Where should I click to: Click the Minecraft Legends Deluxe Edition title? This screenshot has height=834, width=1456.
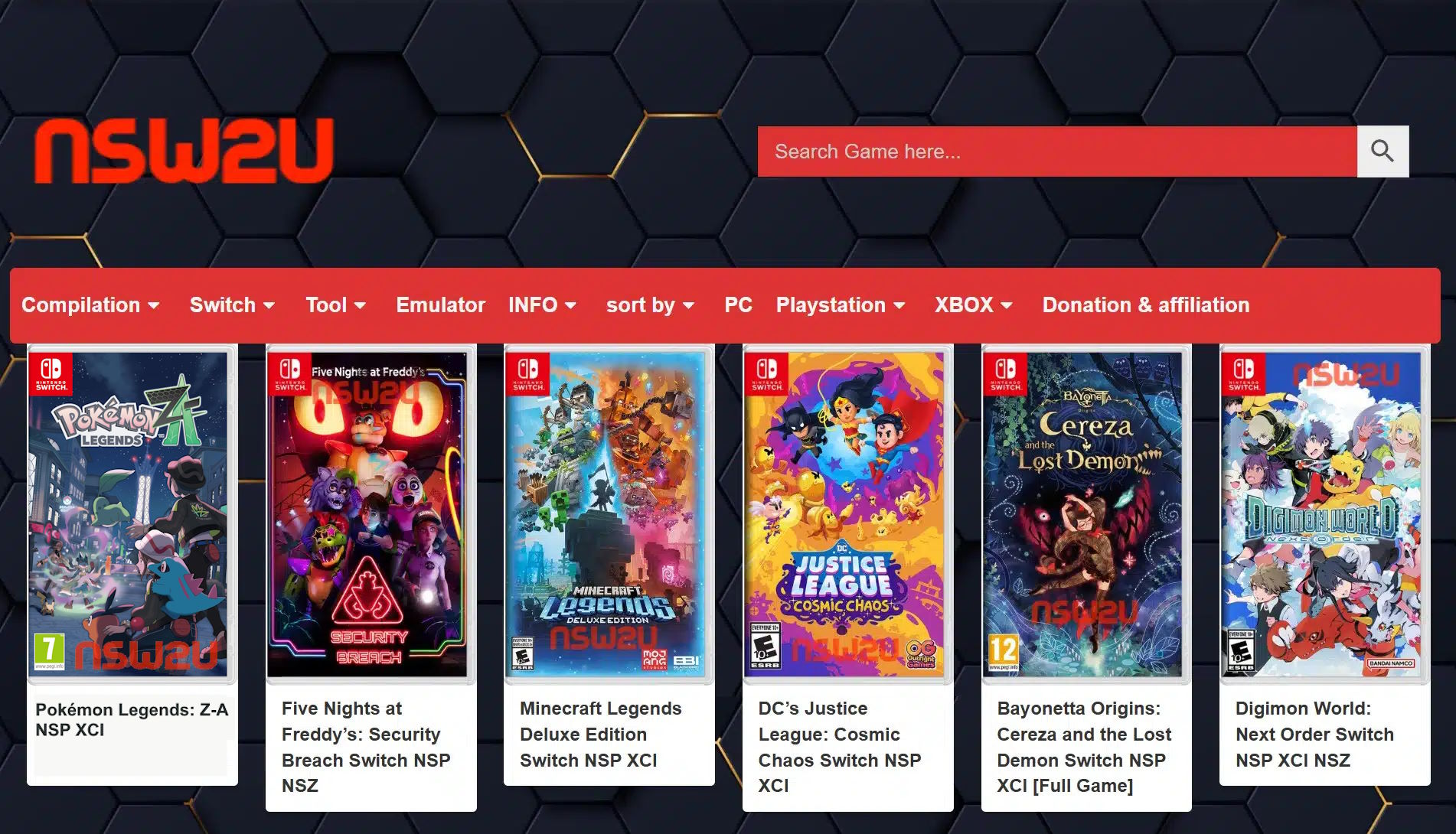tap(601, 735)
